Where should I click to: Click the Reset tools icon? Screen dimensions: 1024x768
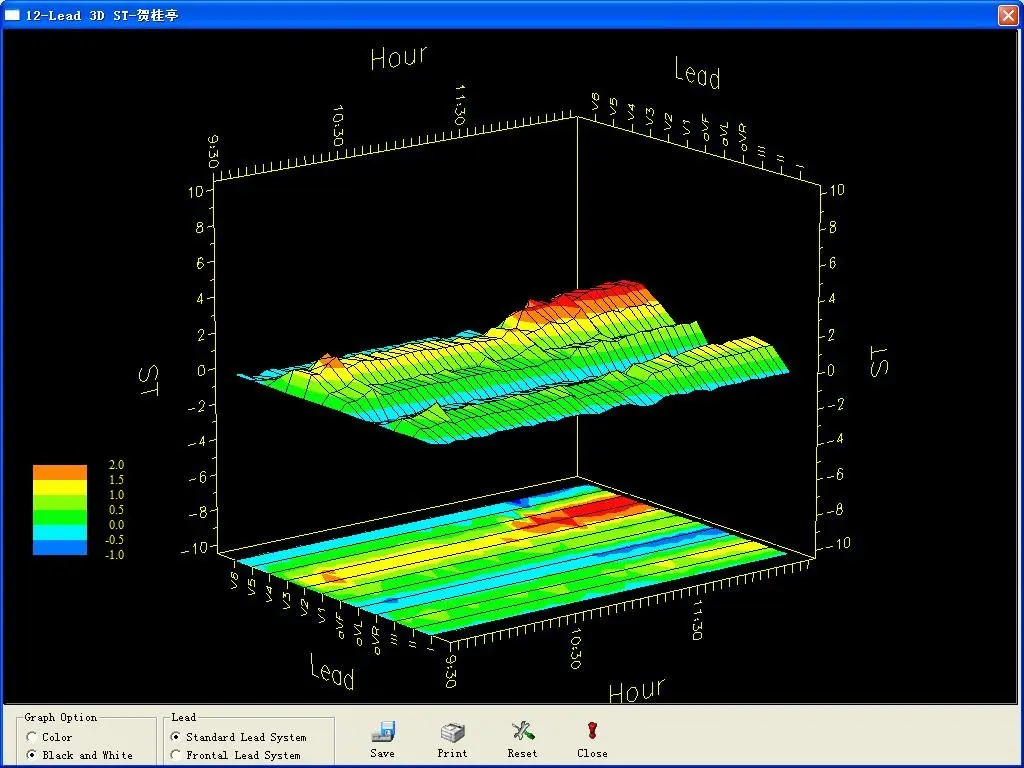pyautogui.click(x=521, y=733)
